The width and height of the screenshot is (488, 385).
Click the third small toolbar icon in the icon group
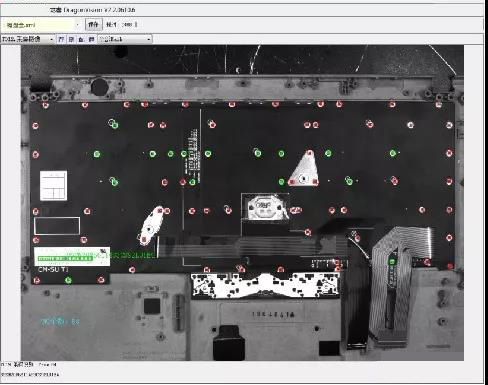(81, 39)
